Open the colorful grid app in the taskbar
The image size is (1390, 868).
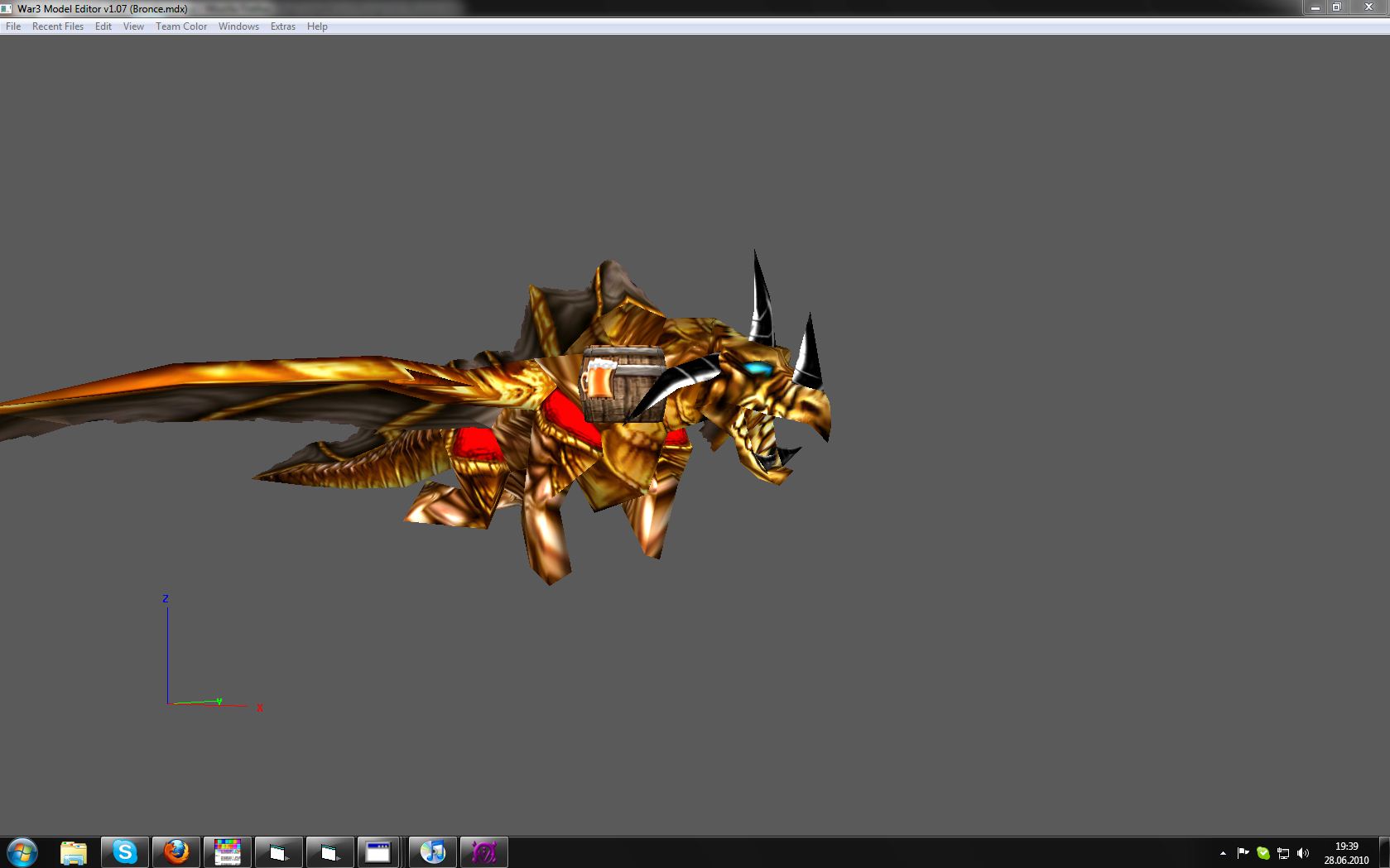click(x=227, y=851)
